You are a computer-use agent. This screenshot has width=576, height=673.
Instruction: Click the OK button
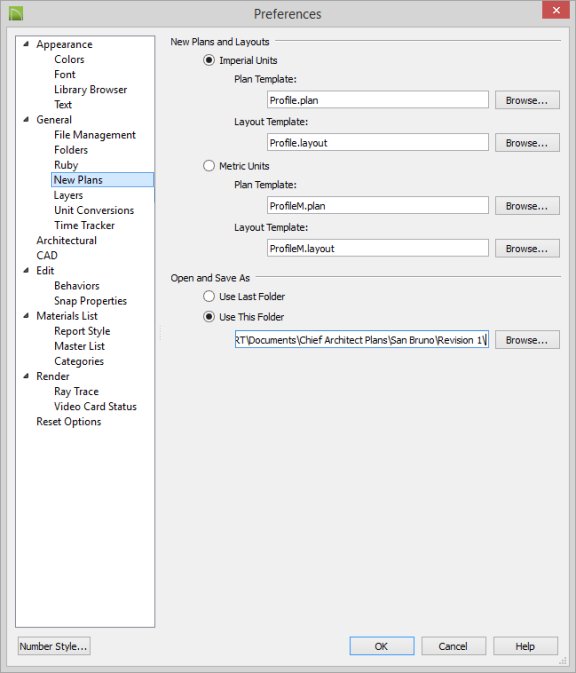point(382,646)
